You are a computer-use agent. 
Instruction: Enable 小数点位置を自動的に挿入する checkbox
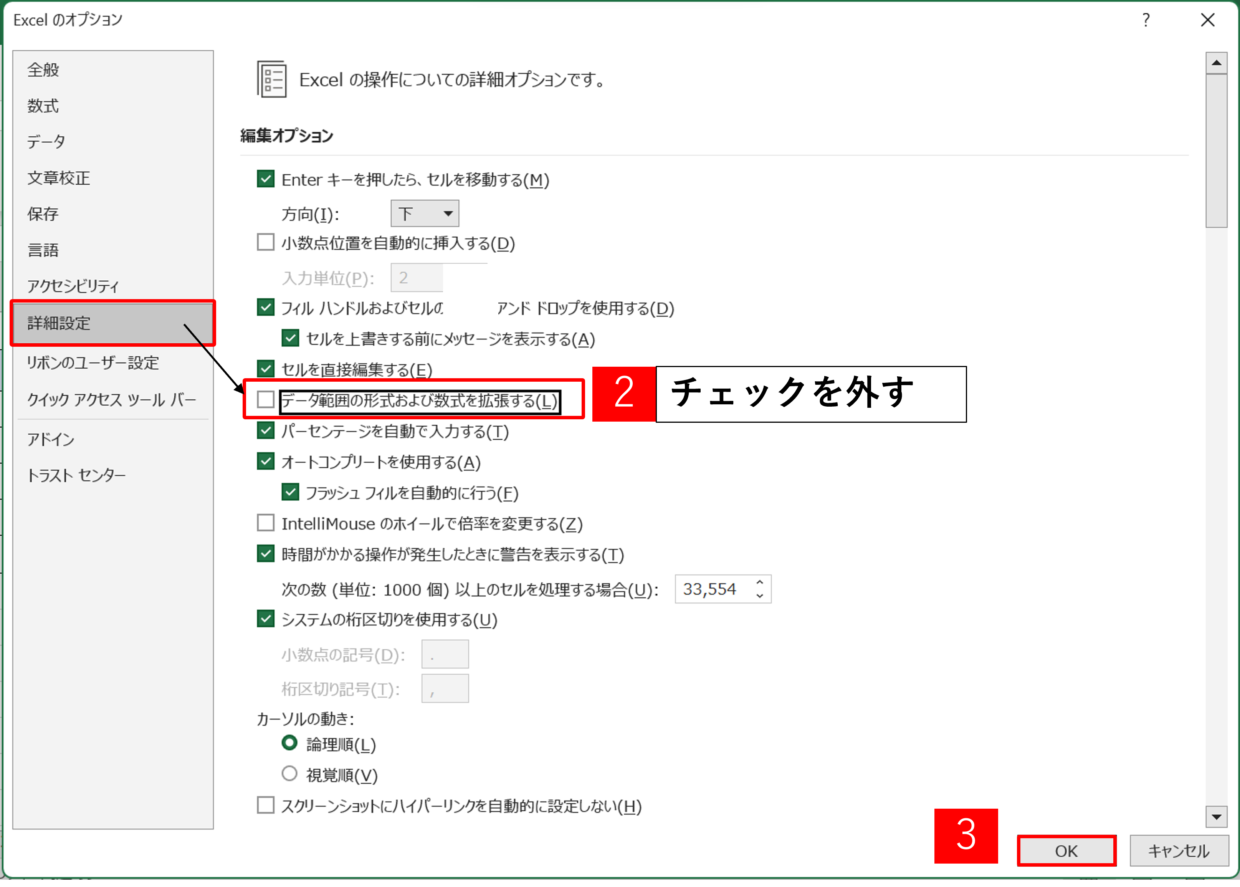click(265, 242)
